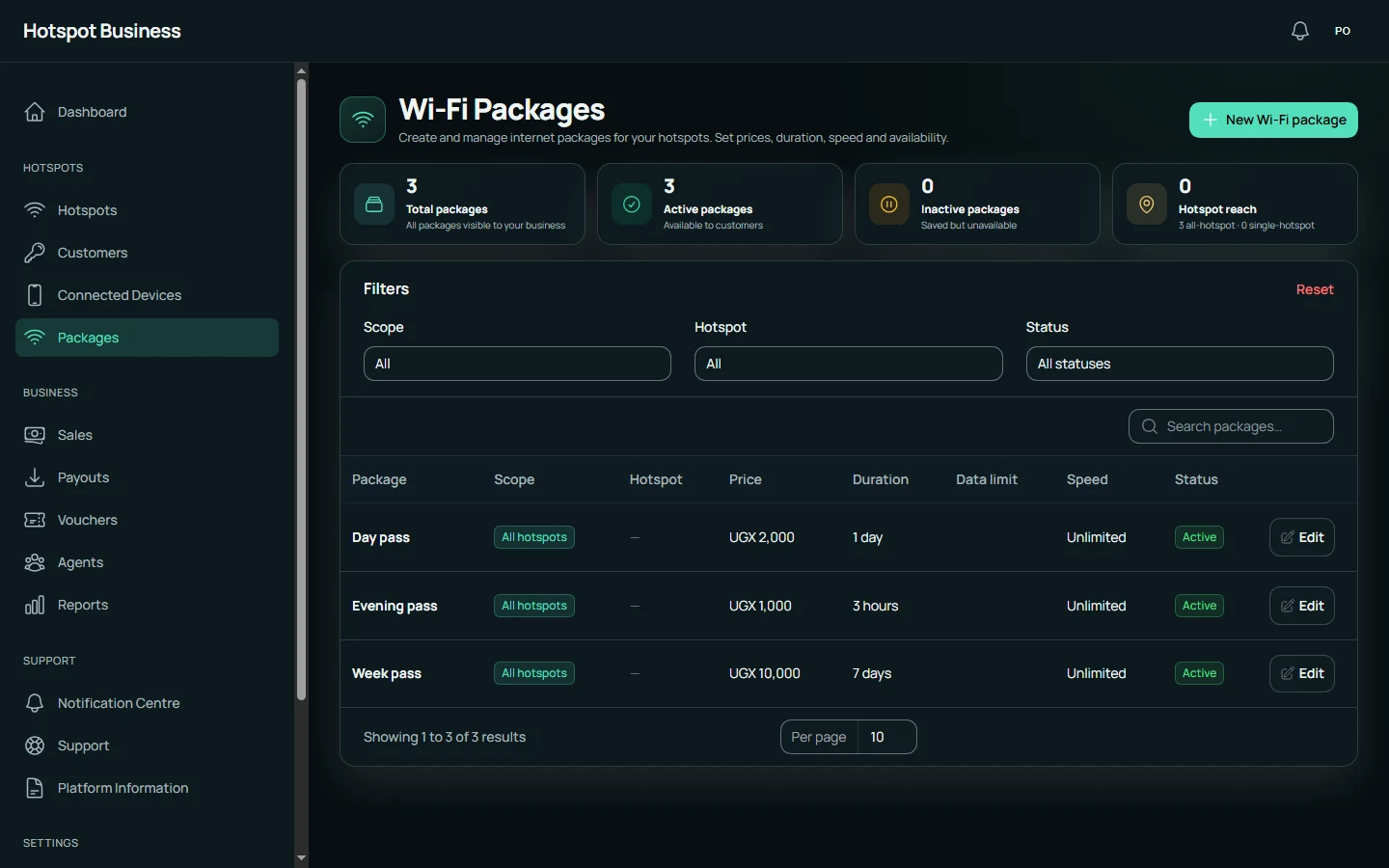
Task: Click the Inactive packages pause icon
Action: tap(889, 204)
